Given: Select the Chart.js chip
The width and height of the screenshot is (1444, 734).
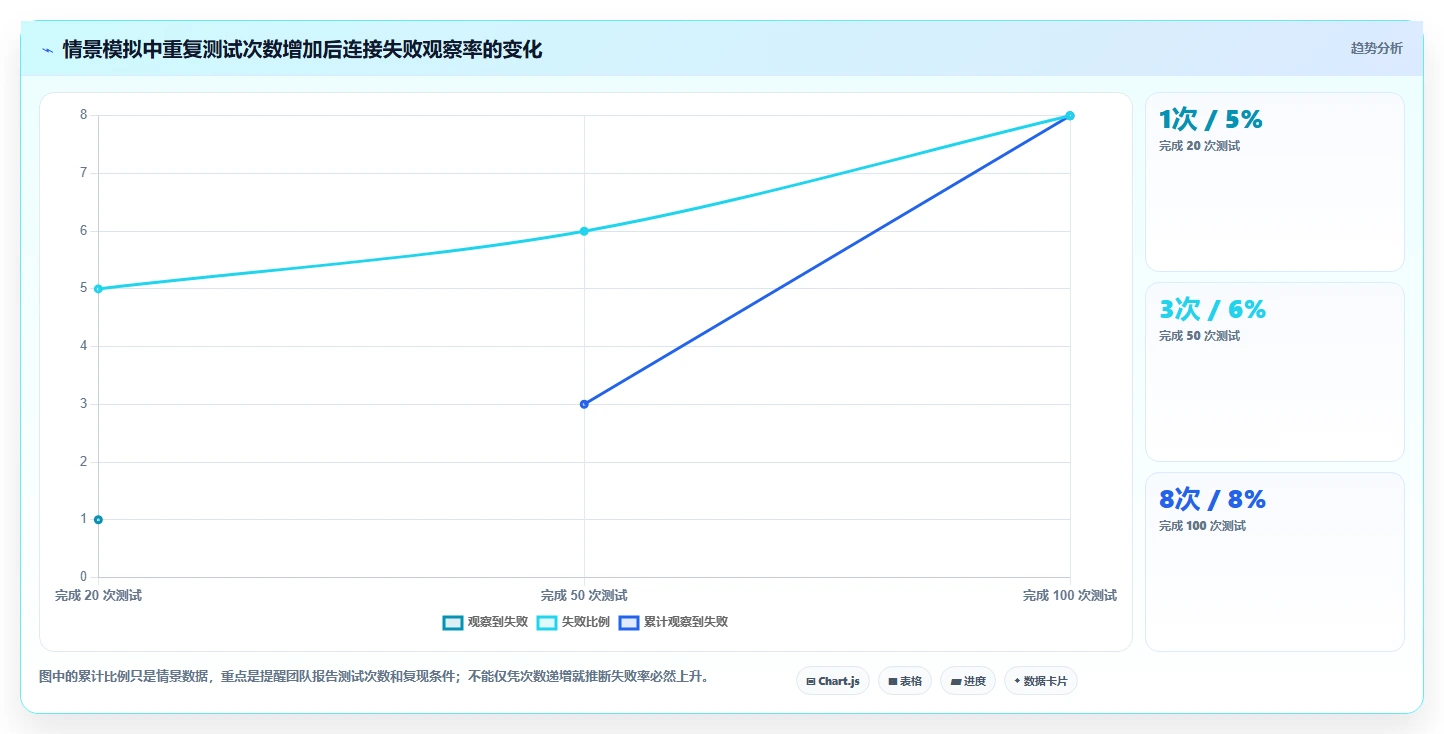Looking at the screenshot, I should point(833,681).
